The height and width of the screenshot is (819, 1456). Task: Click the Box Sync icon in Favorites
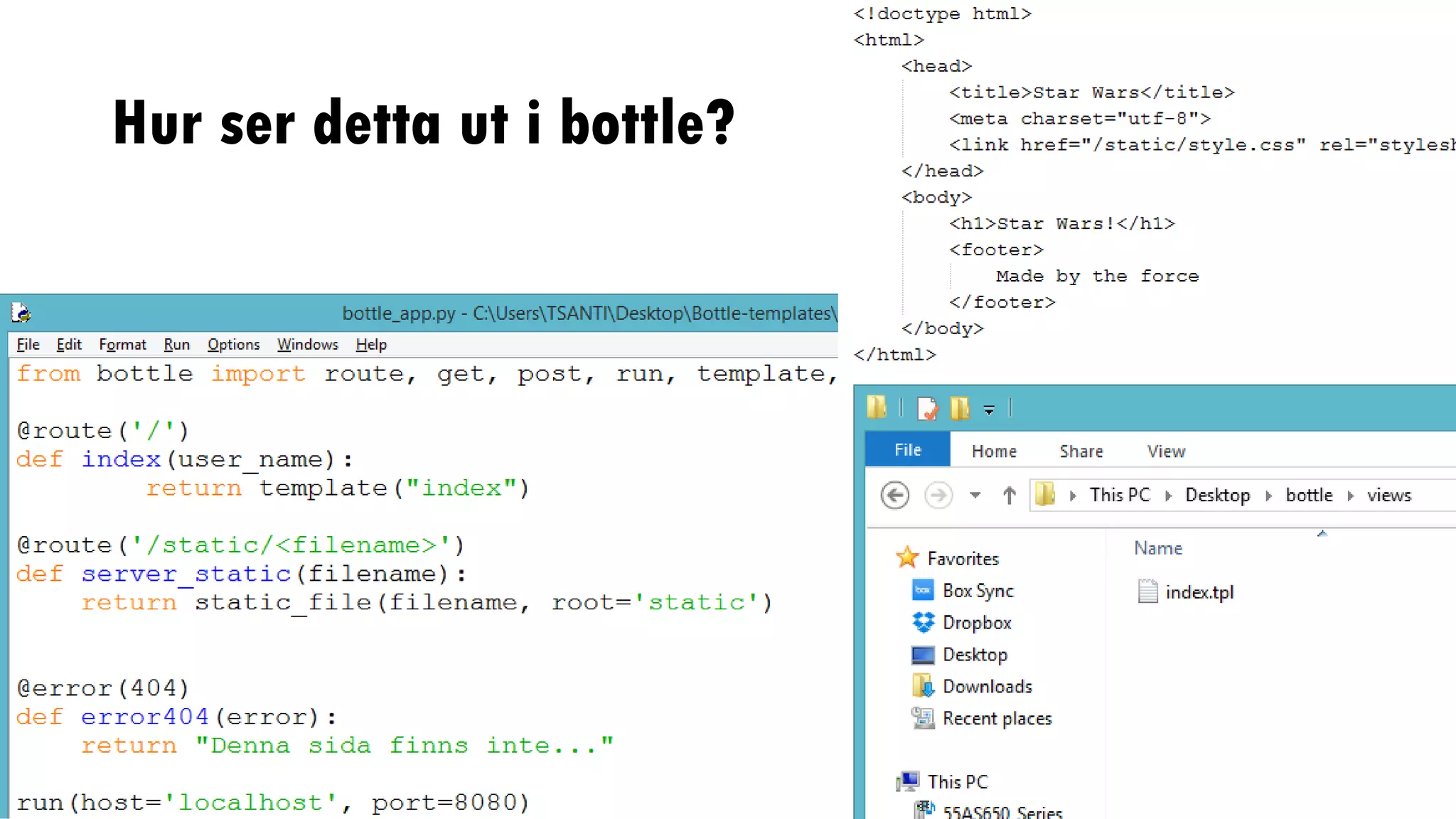(x=923, y=591)
